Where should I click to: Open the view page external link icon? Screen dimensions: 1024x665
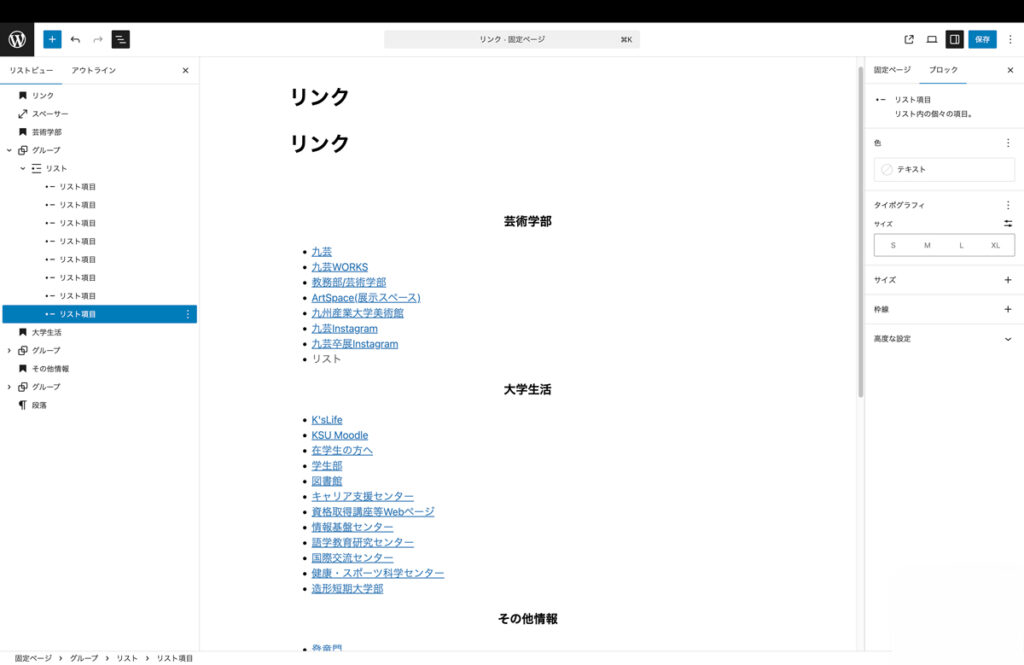[909, 39]
